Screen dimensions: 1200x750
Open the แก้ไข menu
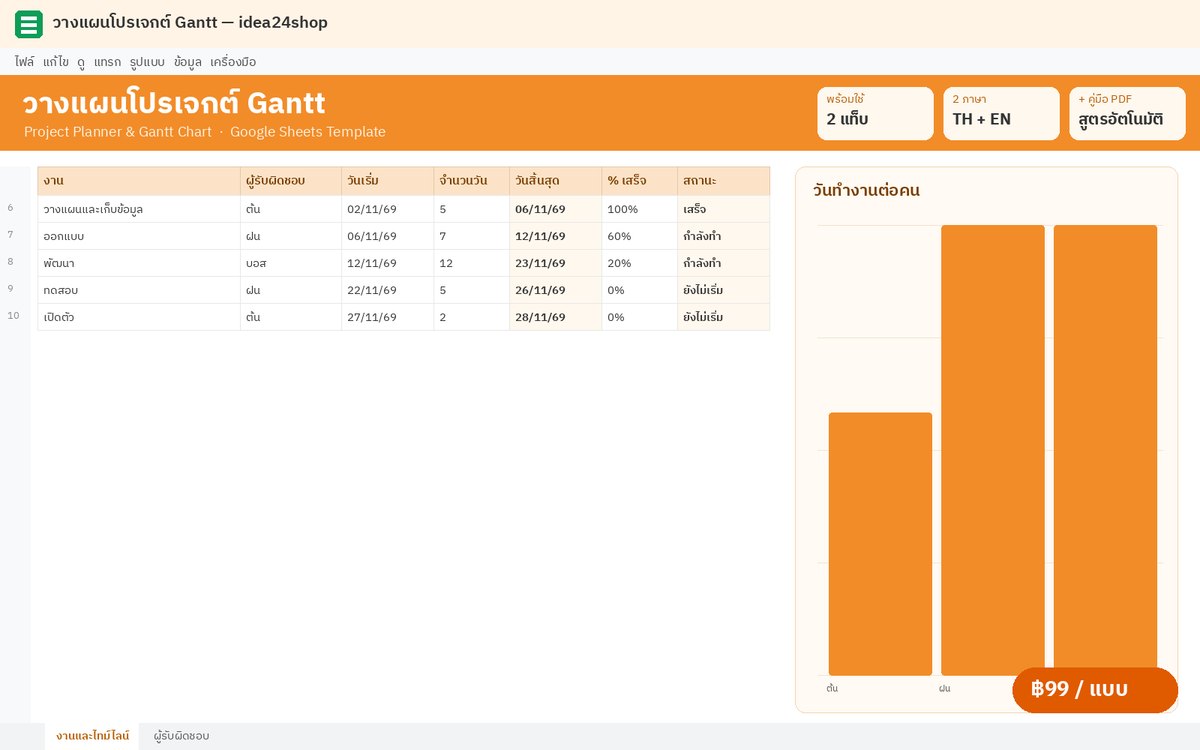(56, 62)
